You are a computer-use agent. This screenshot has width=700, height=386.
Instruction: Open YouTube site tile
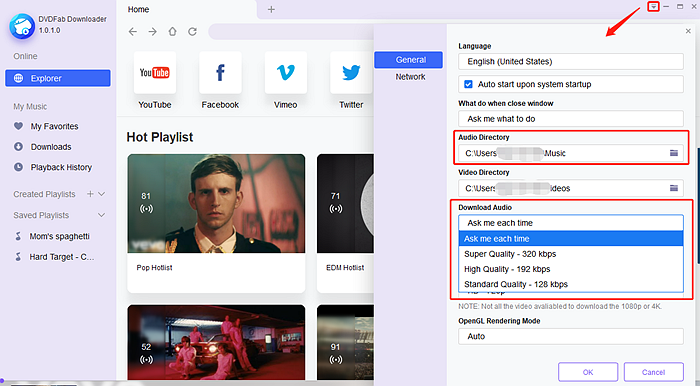click(x=154, y=73)
